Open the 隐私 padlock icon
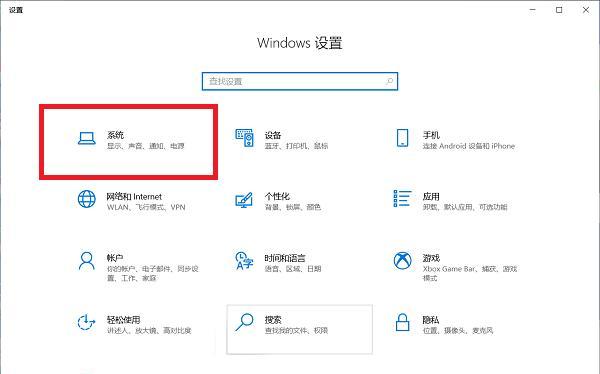Screen dimensions: 600x374 pos(402,322)
